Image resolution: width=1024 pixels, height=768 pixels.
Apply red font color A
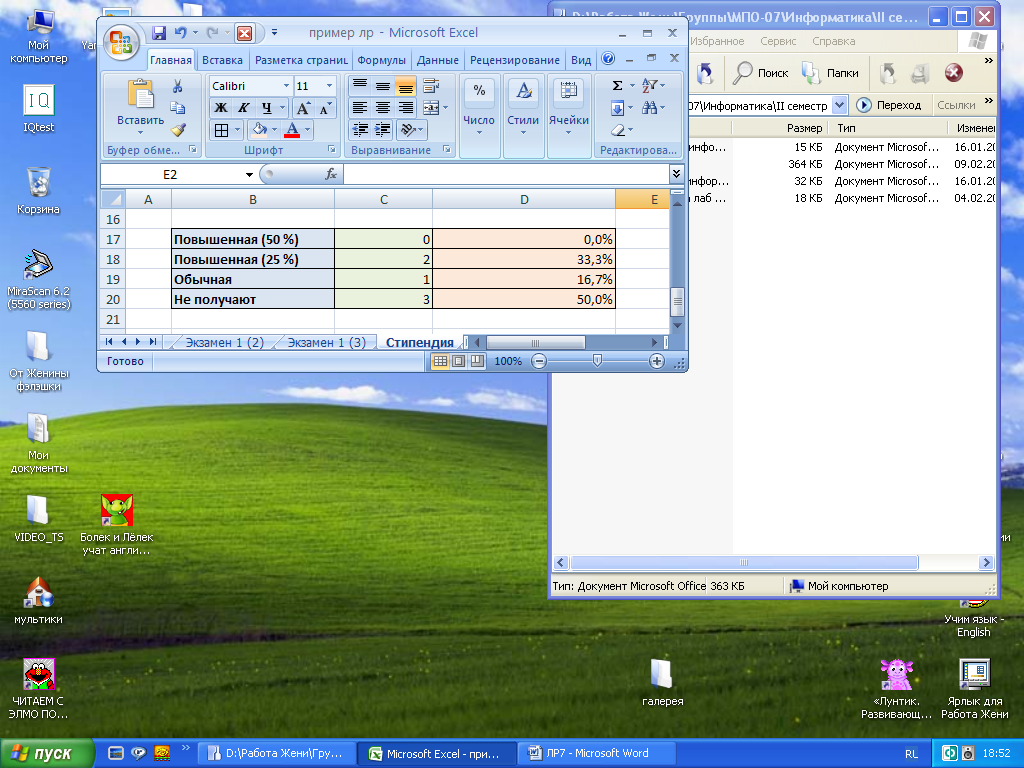point(292,130)
